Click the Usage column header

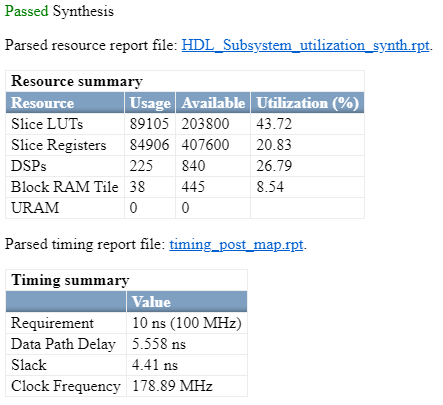click(150, 103)
